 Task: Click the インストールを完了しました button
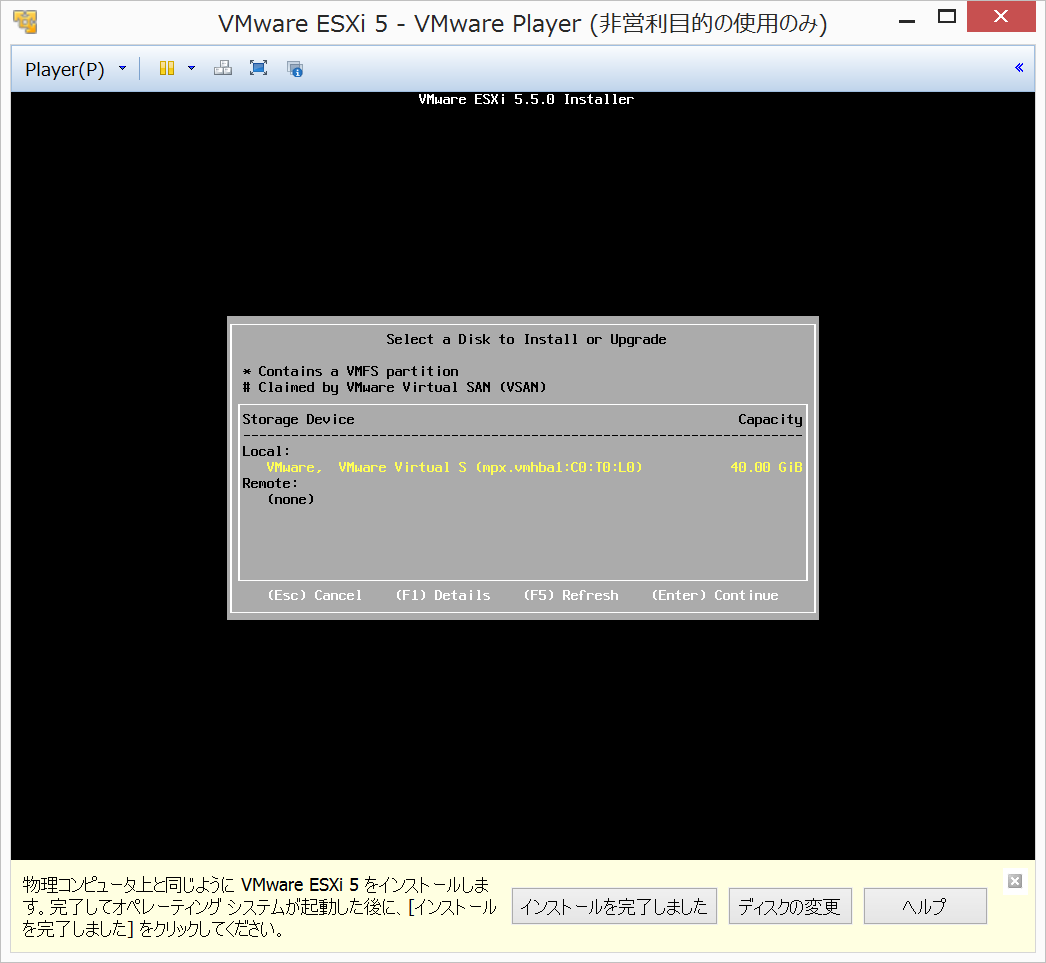point(613,906)
